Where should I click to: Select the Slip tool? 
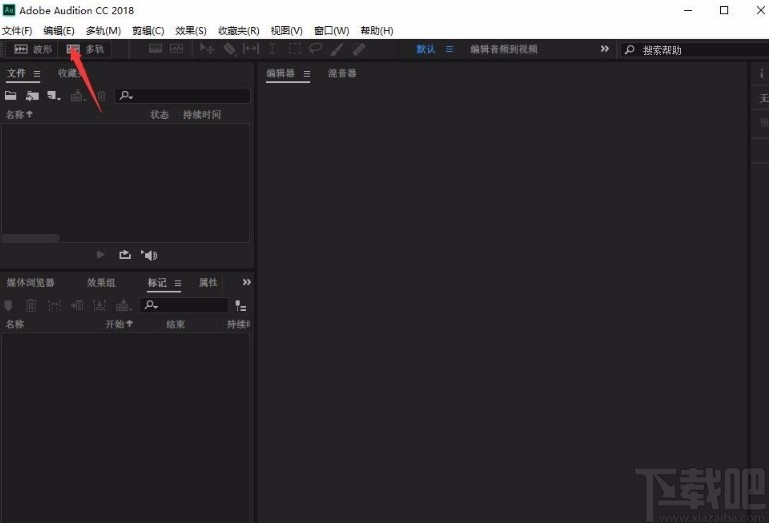[251, 49]
